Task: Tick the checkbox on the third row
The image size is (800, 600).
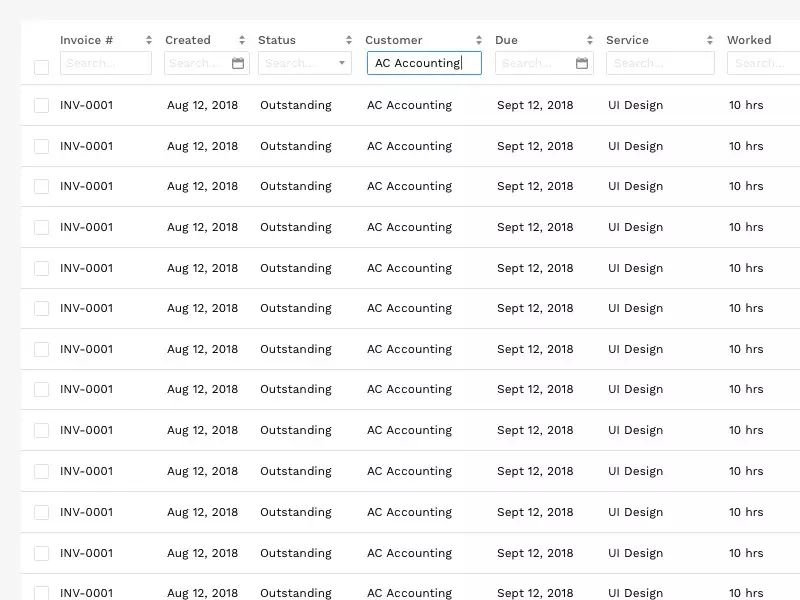Action: [41, 186]
